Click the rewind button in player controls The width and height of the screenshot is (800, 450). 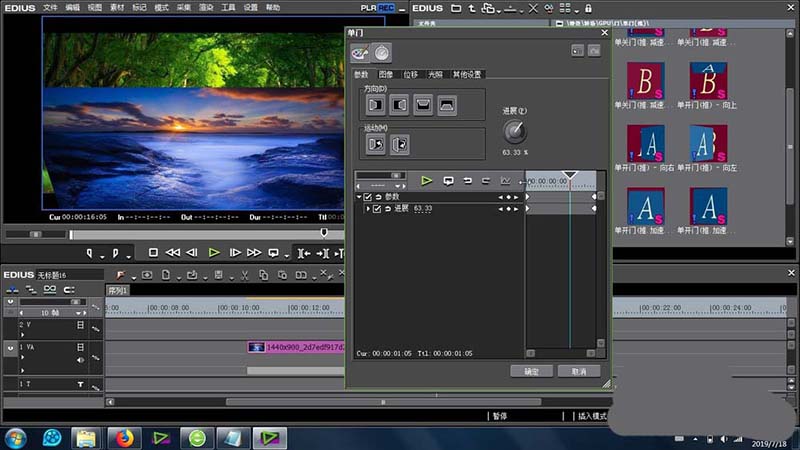click(172, 253)
